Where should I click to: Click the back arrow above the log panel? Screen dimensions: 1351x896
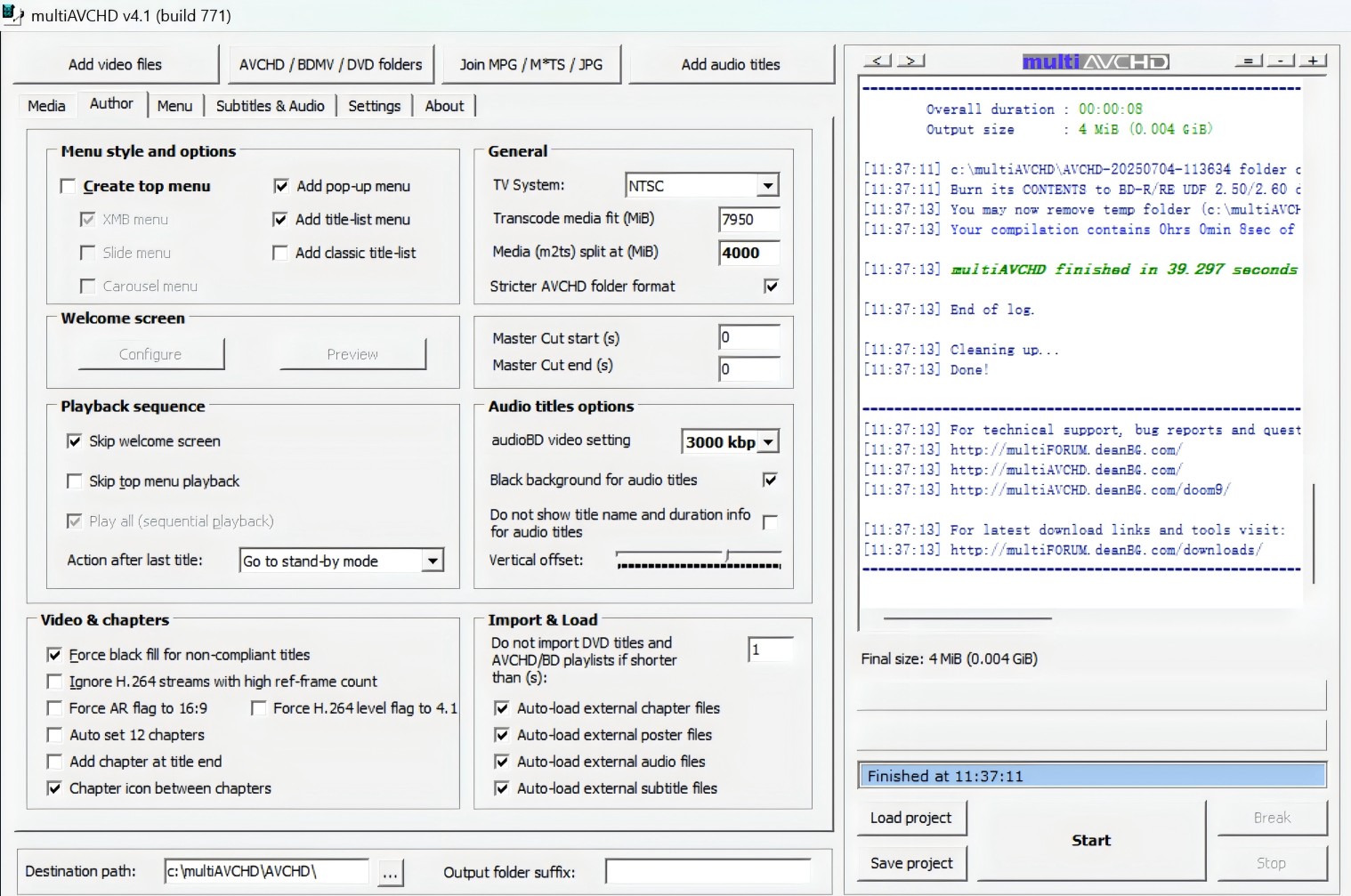click(x=878, y=60)
